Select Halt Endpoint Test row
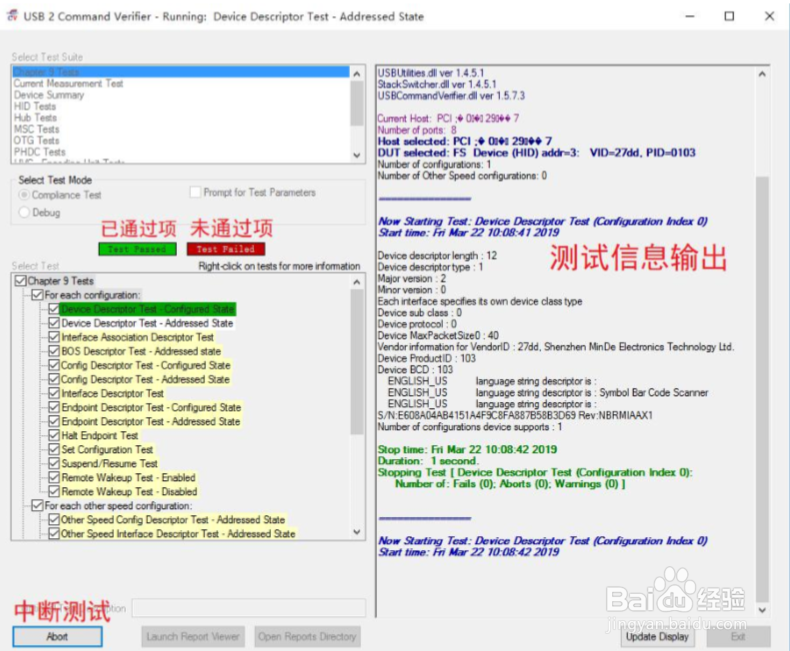 tap(100, 435)
